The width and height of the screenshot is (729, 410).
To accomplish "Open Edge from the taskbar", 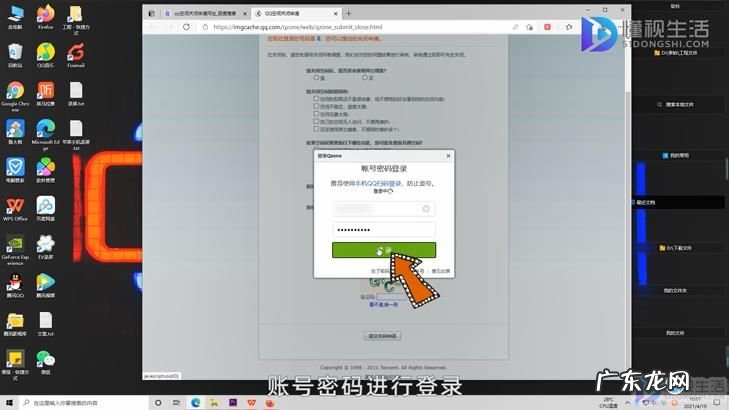I will click(195, 403).
